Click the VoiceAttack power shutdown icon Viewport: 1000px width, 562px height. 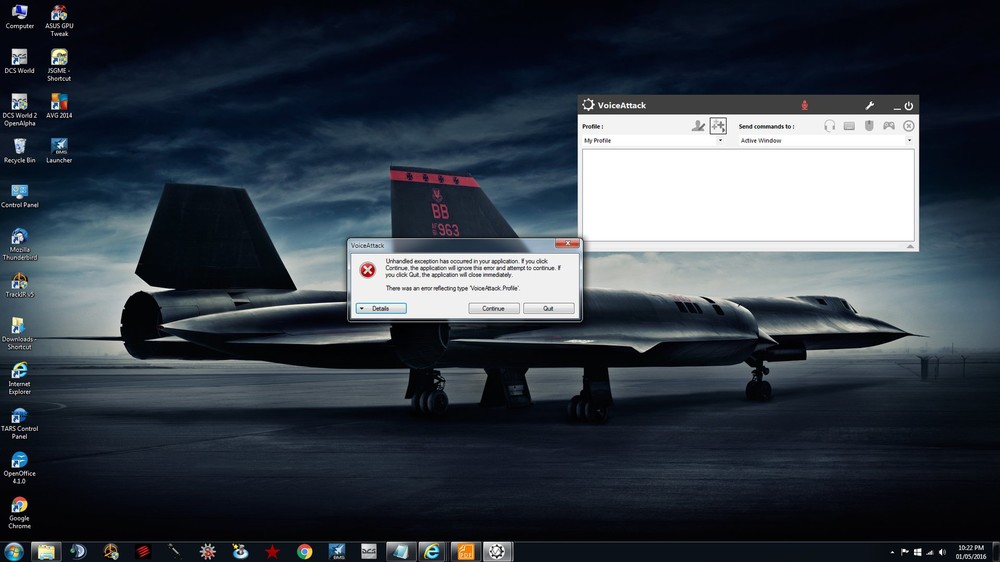909,106
